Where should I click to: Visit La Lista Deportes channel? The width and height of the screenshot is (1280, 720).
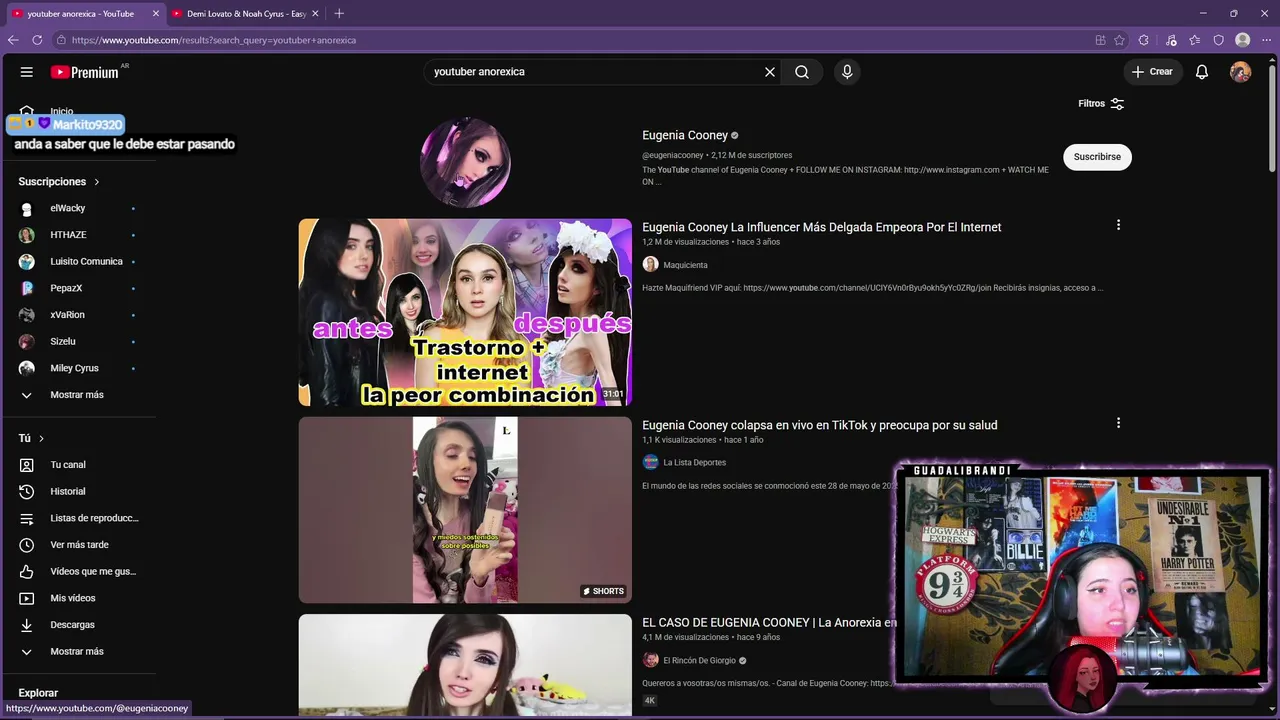694,463
